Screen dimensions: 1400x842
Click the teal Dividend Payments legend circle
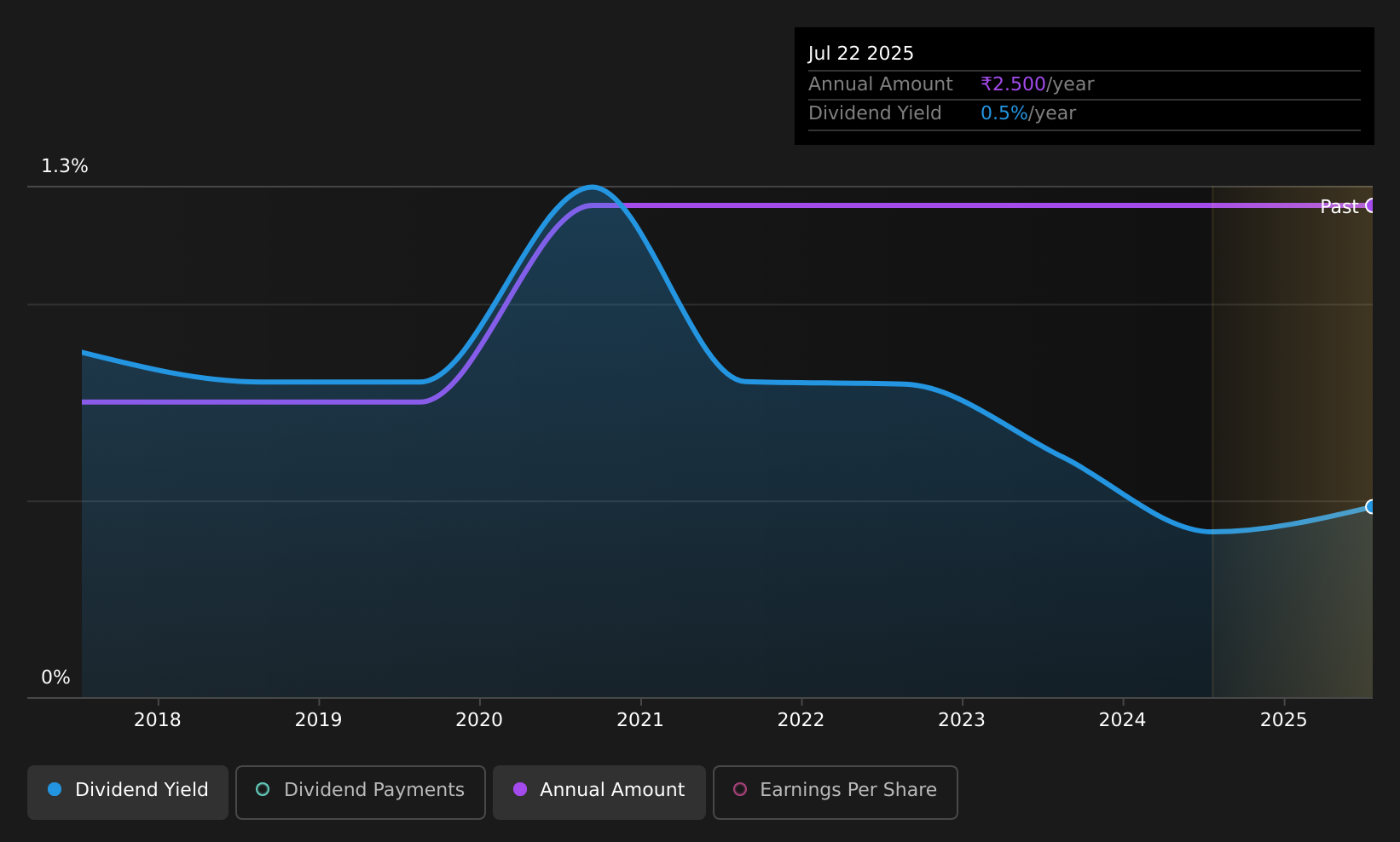pyautogui.click(x=263, y=789)
